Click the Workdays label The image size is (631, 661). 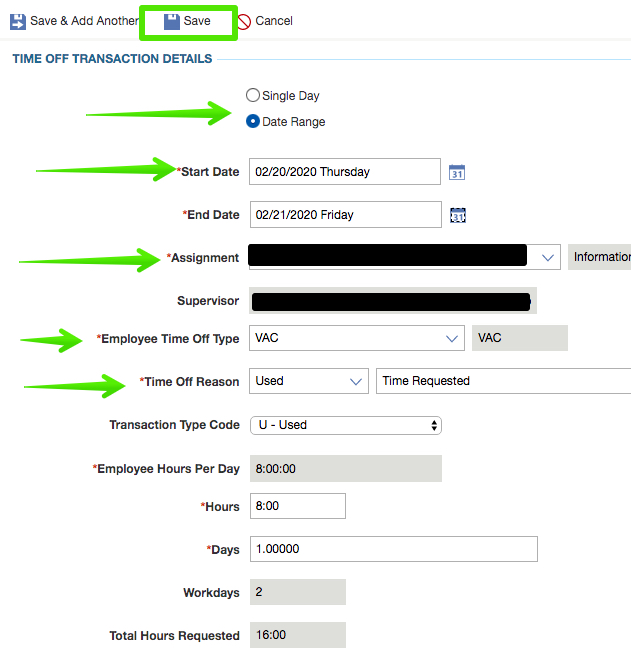tap(211, 593)
